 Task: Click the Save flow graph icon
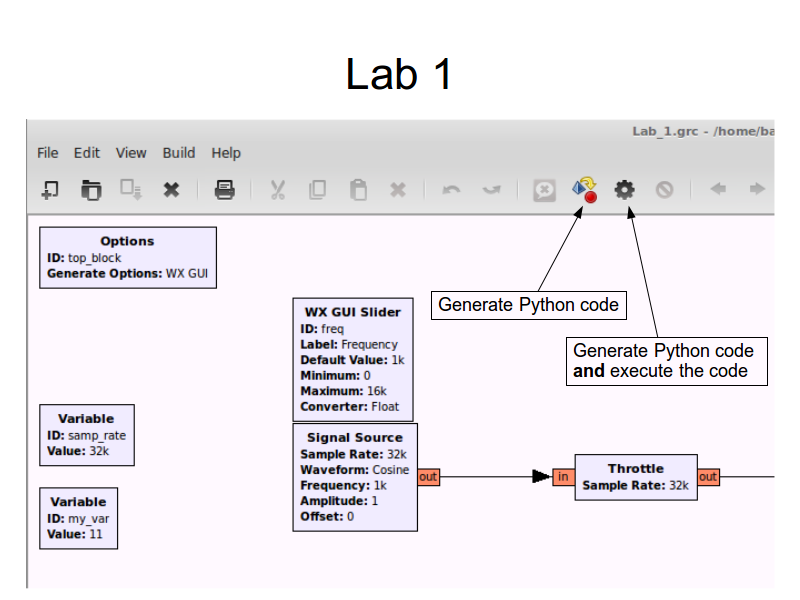pos(131,189)
